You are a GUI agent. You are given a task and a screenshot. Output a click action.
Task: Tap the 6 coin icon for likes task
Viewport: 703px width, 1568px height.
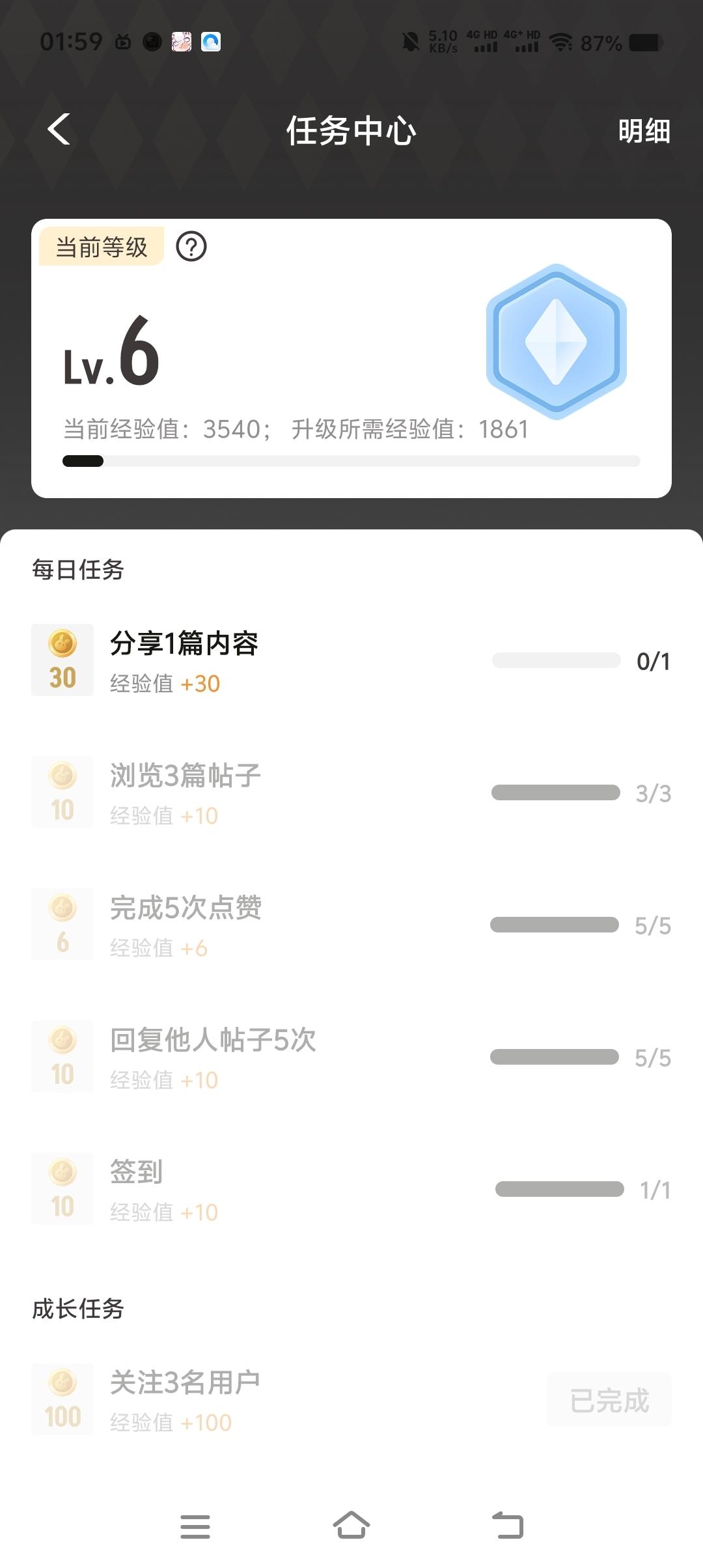click(x=62, y=924)
